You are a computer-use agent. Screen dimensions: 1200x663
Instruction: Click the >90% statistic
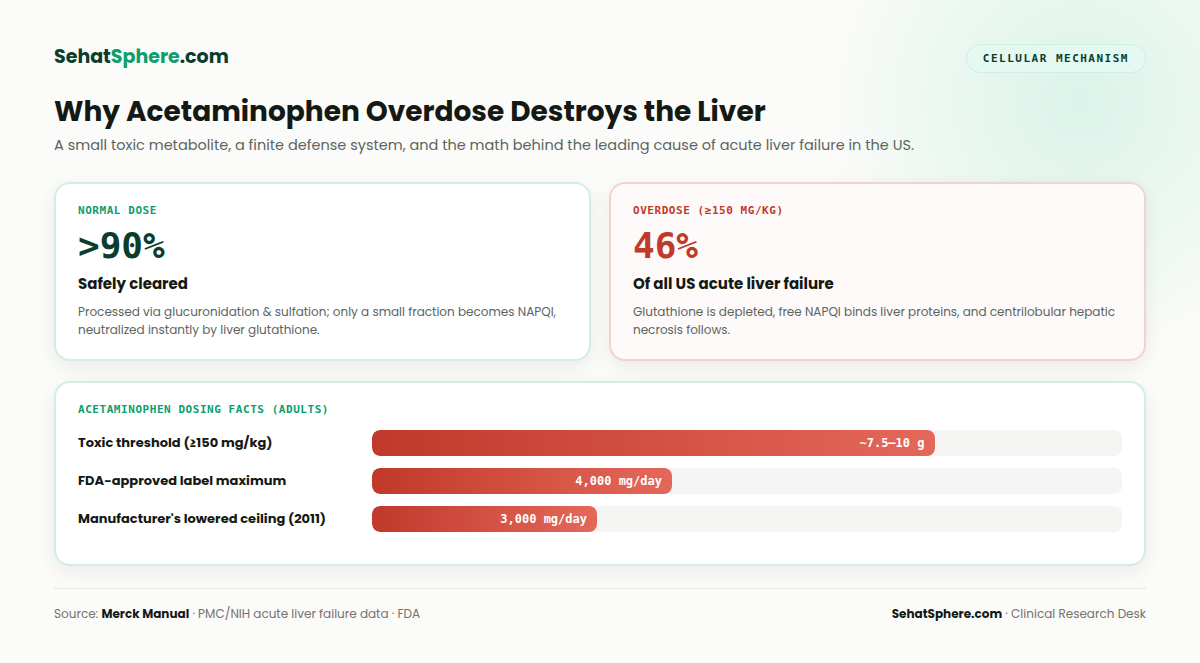point(121,245)
